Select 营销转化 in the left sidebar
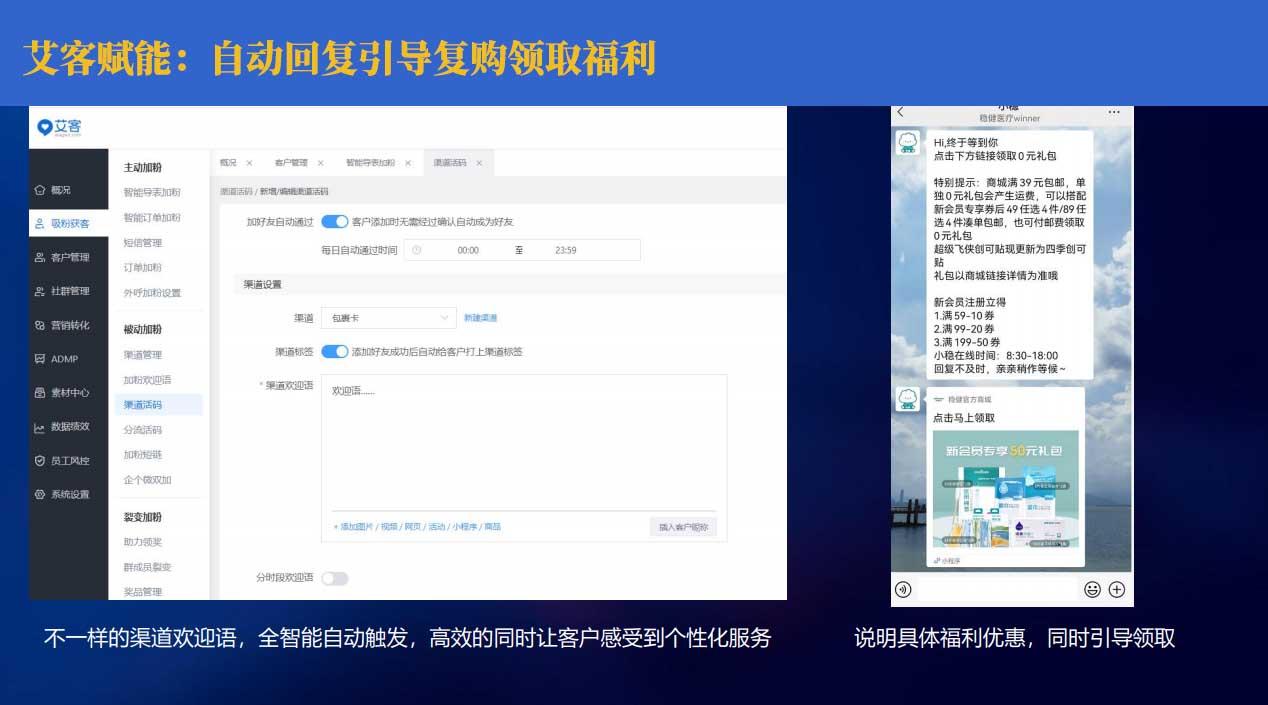Image resolution: width=1268 pixels, height=705 pixels. point(69,325)
